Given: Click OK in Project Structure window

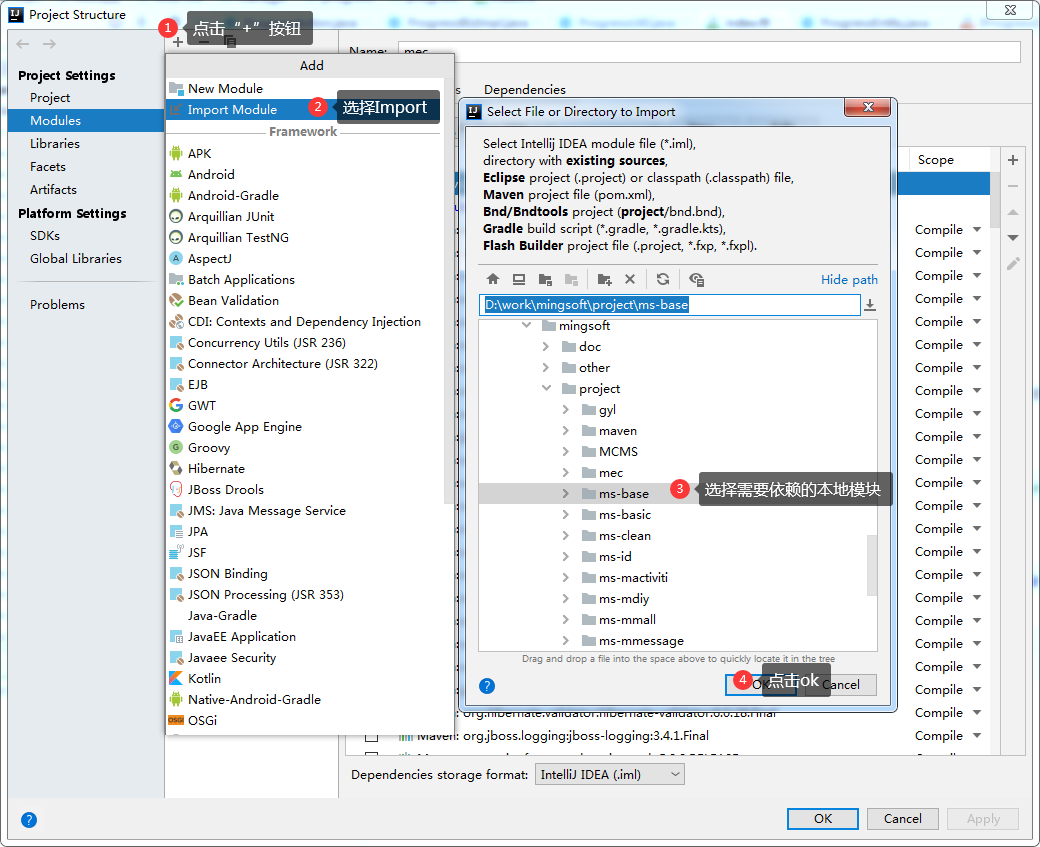Looking at the screenshot, I should [822, 819].
